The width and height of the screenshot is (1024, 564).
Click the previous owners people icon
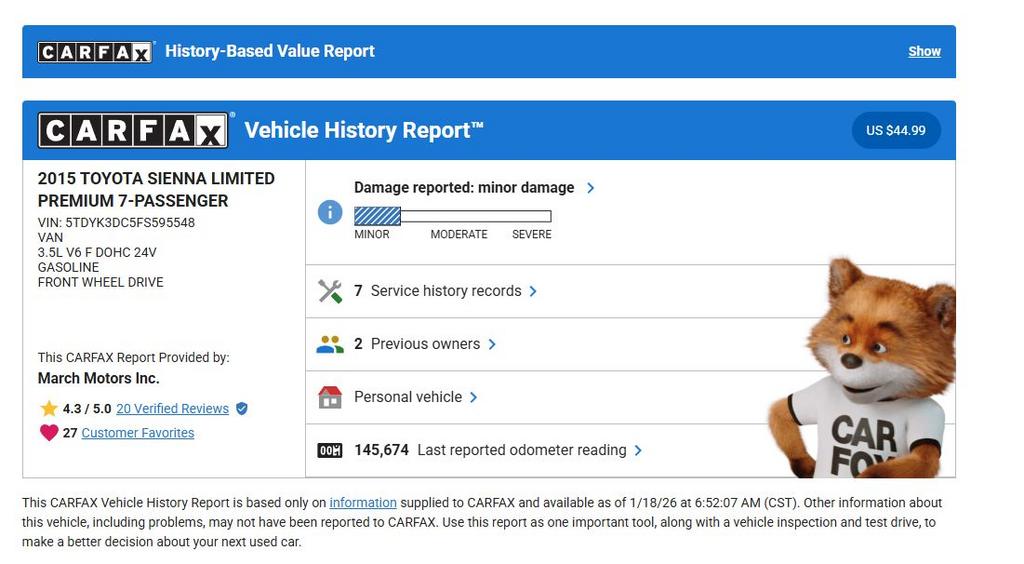[330, 344]
